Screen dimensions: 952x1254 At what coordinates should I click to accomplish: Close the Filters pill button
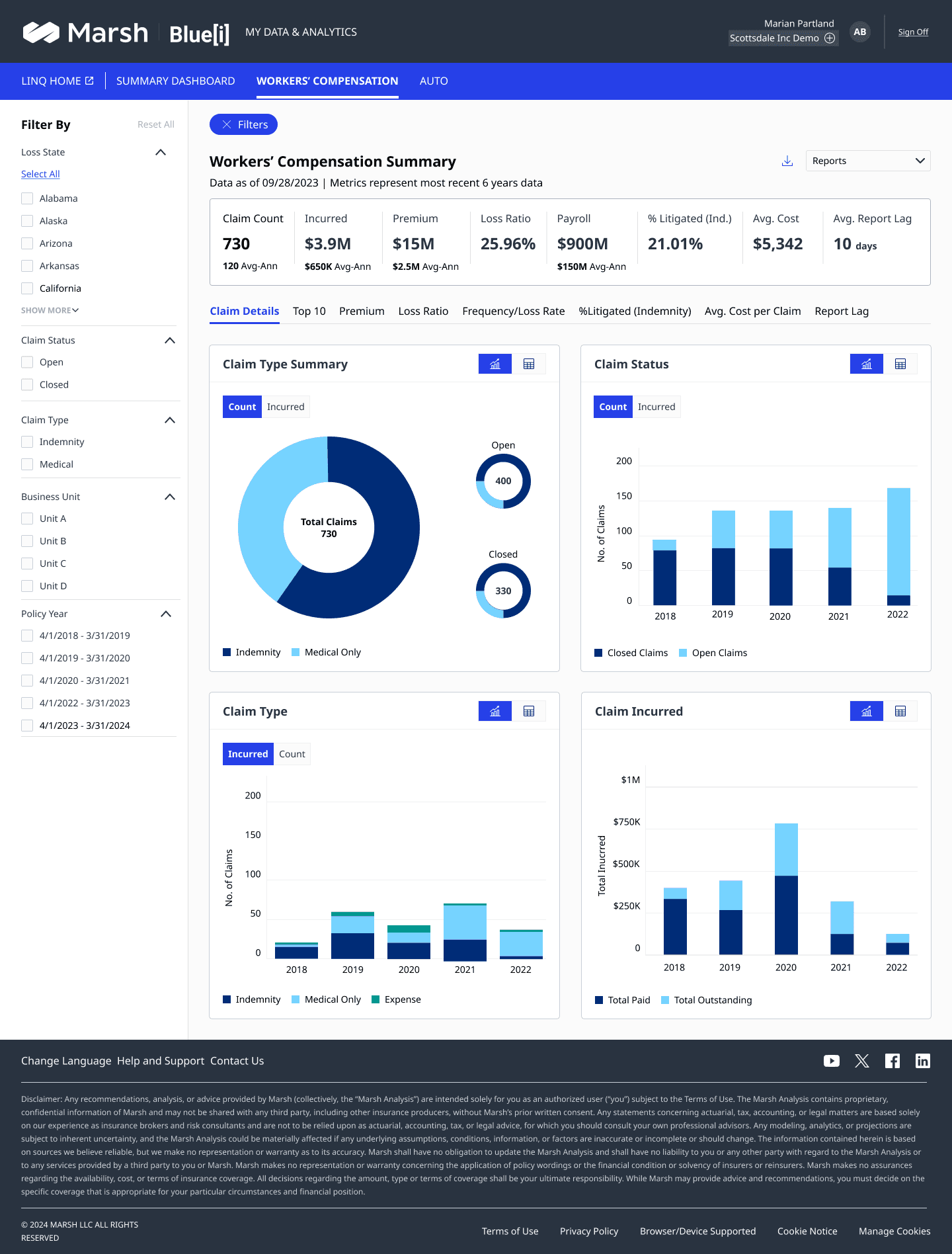coord(243,124)
